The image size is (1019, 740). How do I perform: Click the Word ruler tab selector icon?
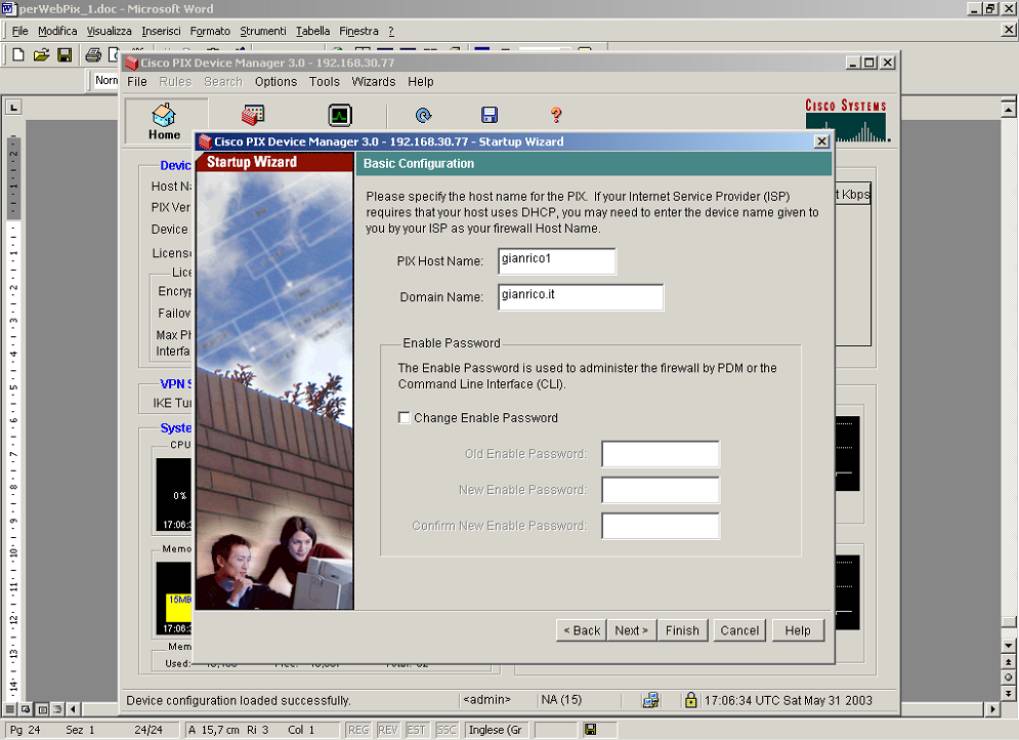(13, 107)
